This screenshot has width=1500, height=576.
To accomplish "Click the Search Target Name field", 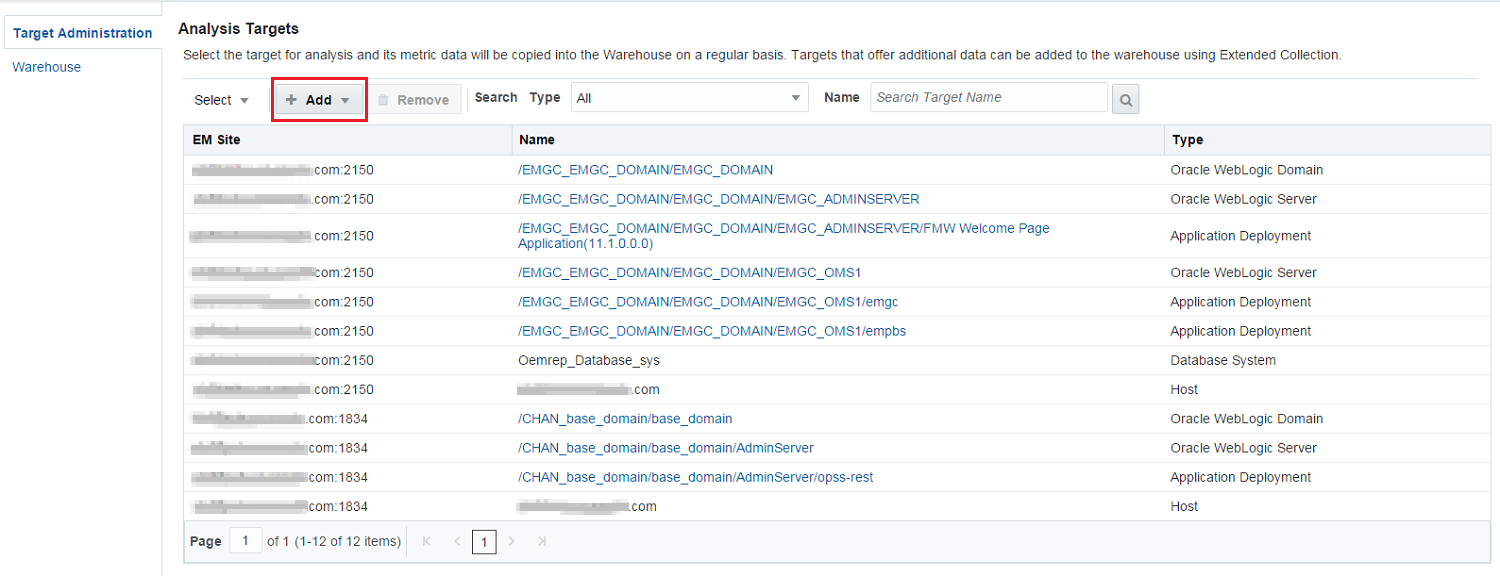I will tap(988, 98).
